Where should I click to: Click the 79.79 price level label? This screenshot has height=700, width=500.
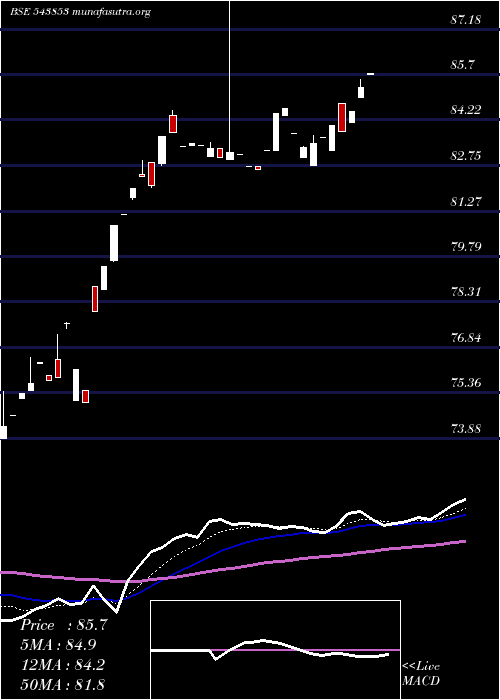pyautogui.click(x=466, y=246)
